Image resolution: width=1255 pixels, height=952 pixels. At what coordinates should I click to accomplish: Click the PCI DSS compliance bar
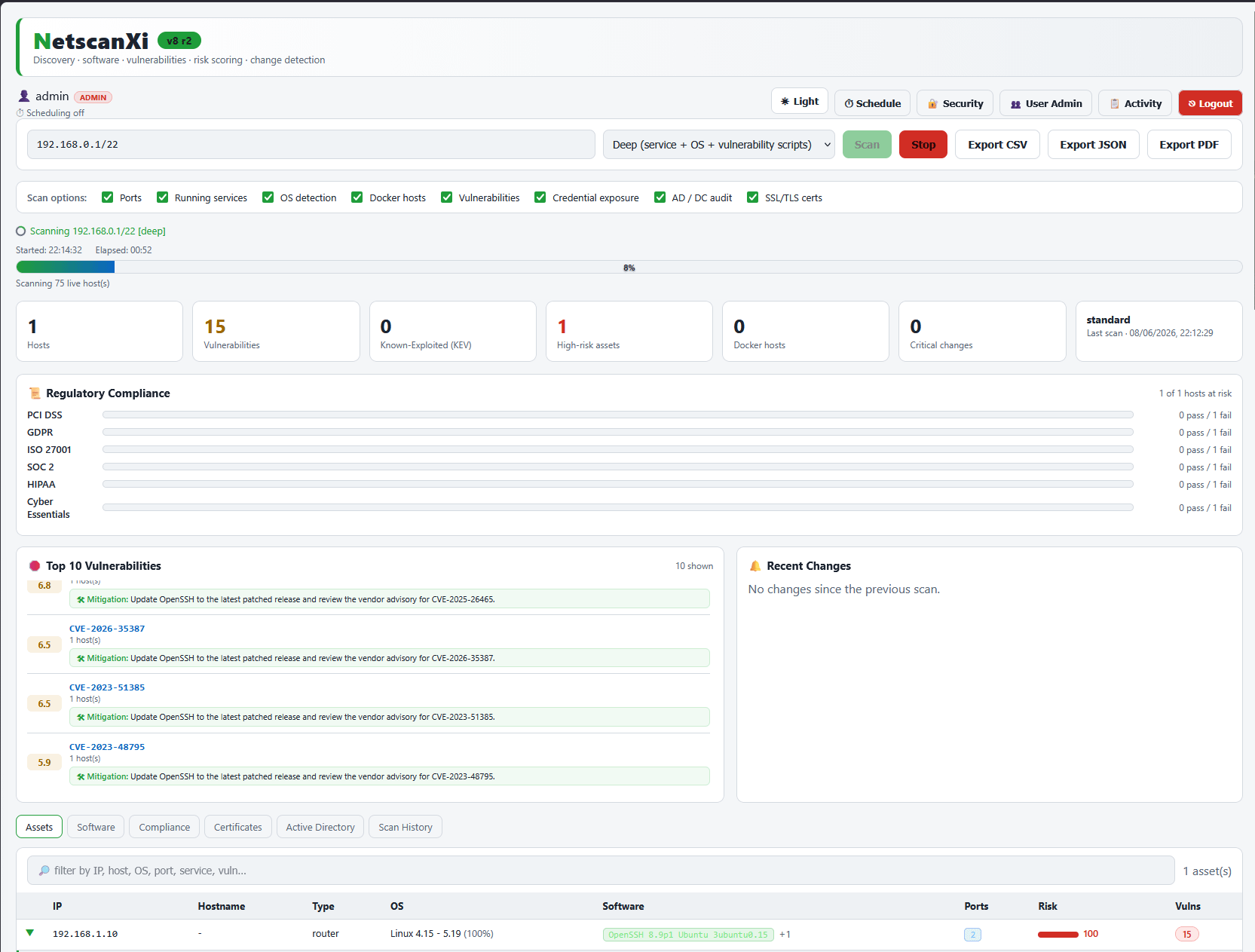[x=618, y=415]
